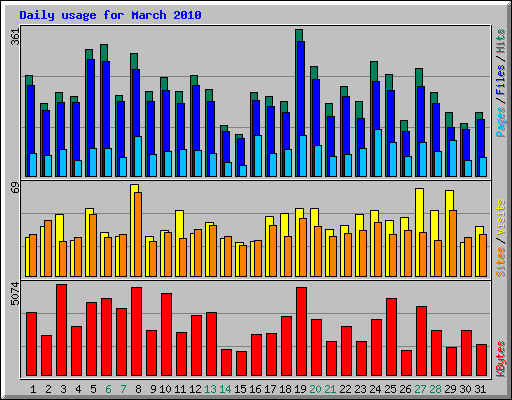Select day label "8" on the x-axis

(x=138, y=389)
